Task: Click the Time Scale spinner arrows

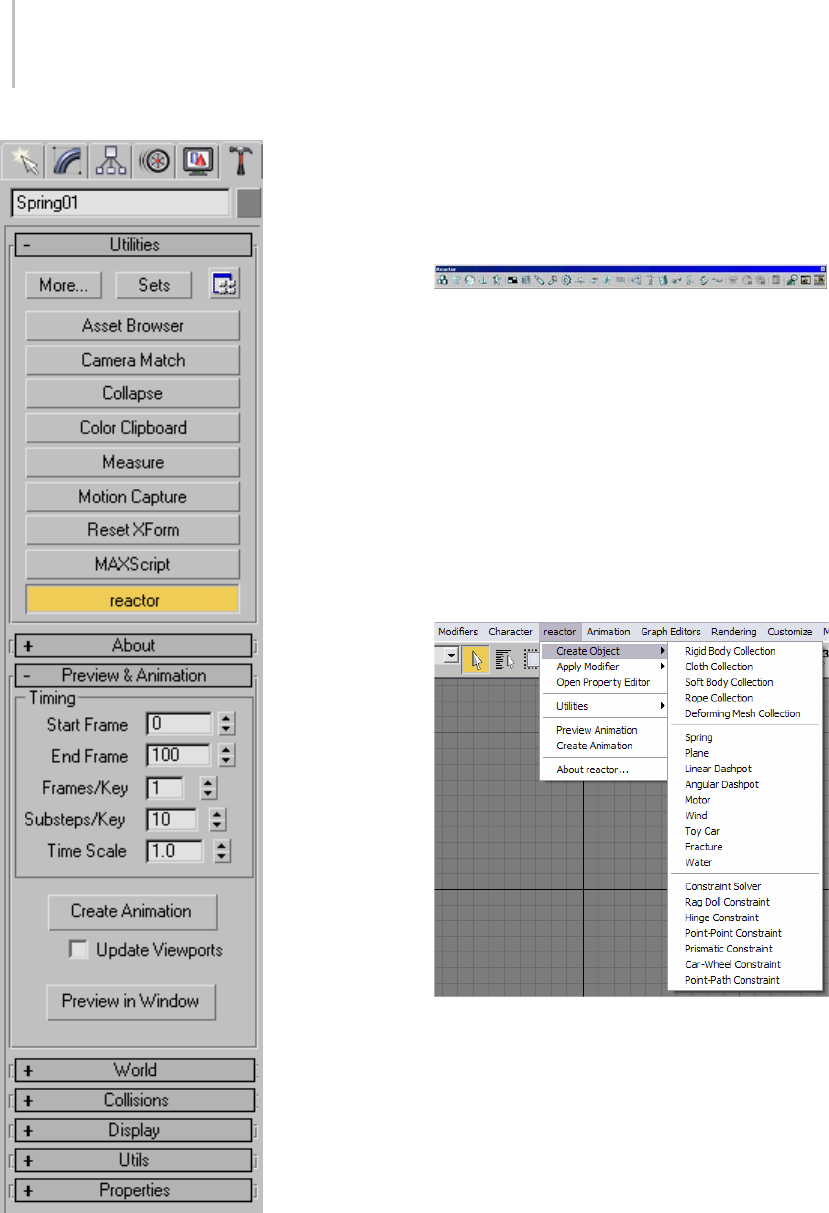Action: pyautogui.click(x=222, y=852)
